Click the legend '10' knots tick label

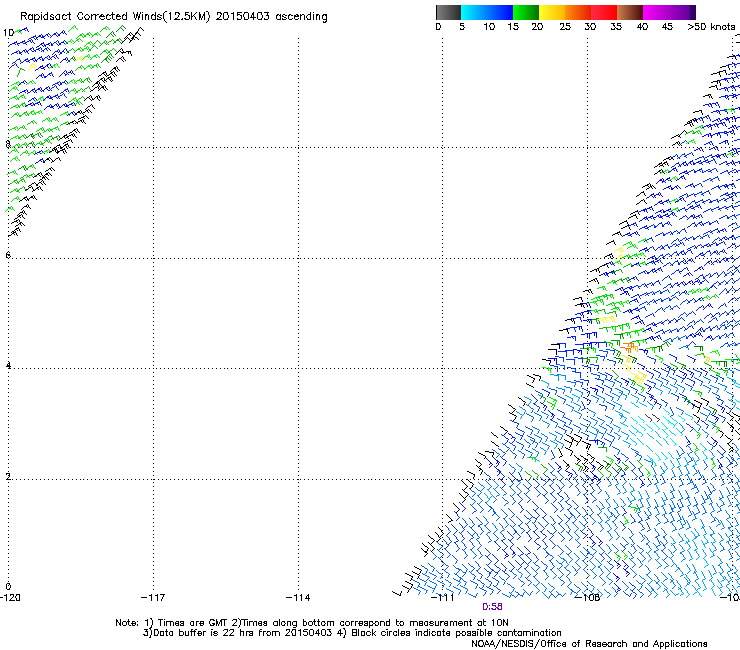(489, 27)
